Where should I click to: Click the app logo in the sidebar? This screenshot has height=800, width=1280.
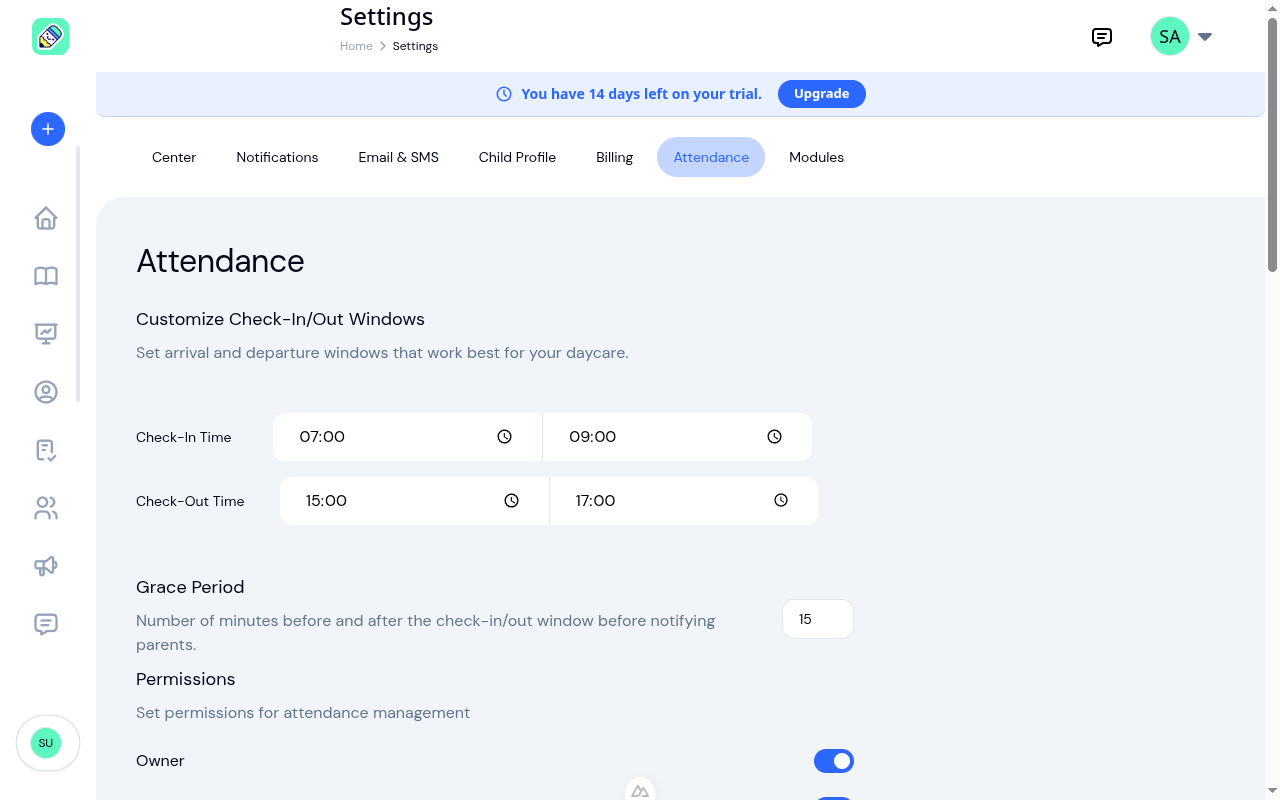pyautogui.click(x=50, y=37)
